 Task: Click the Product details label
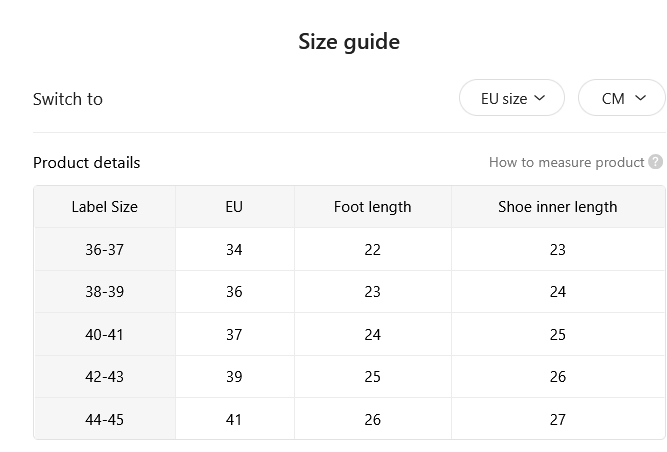[86, 162]
